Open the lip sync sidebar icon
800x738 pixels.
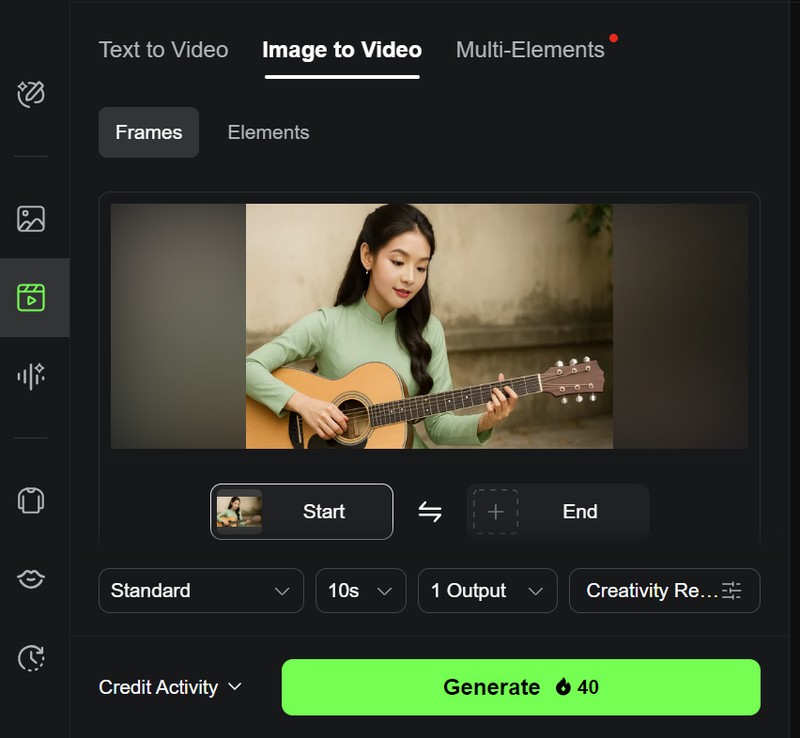[31, 579]
